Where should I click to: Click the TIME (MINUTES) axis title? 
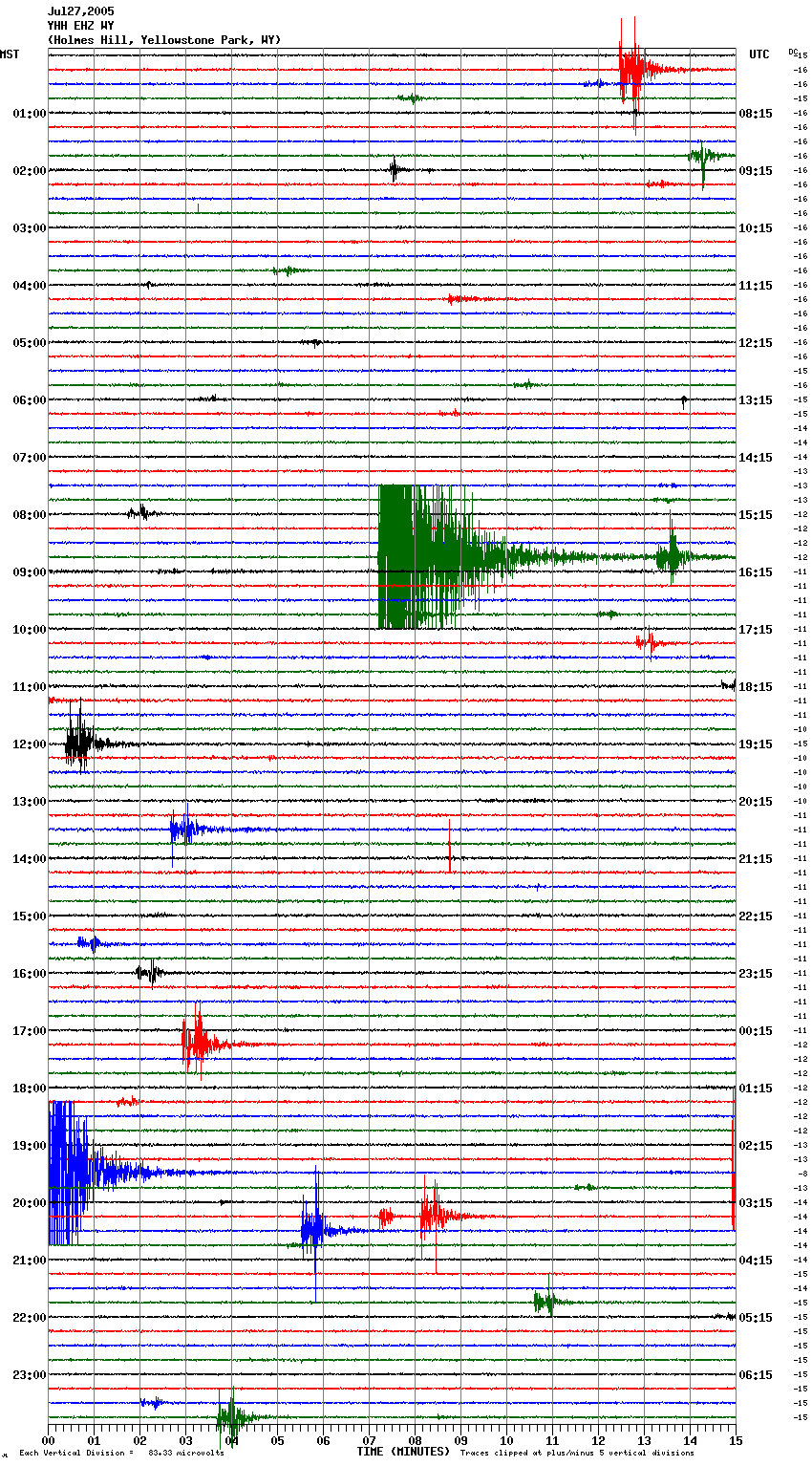pyautogui.click(x=403, y=1452)
